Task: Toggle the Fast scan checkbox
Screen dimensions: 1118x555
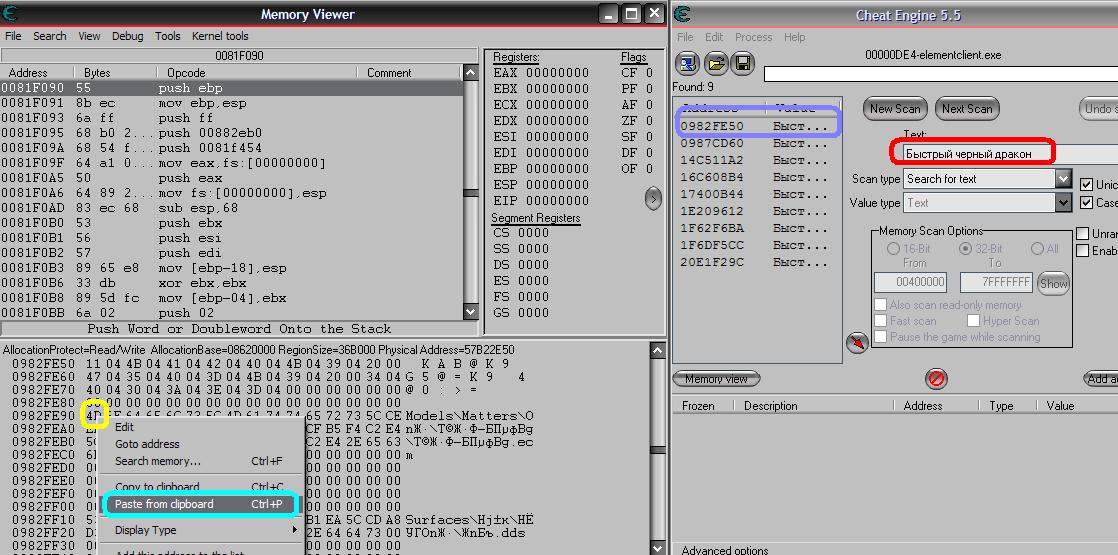Action: [x=881, y=321]
